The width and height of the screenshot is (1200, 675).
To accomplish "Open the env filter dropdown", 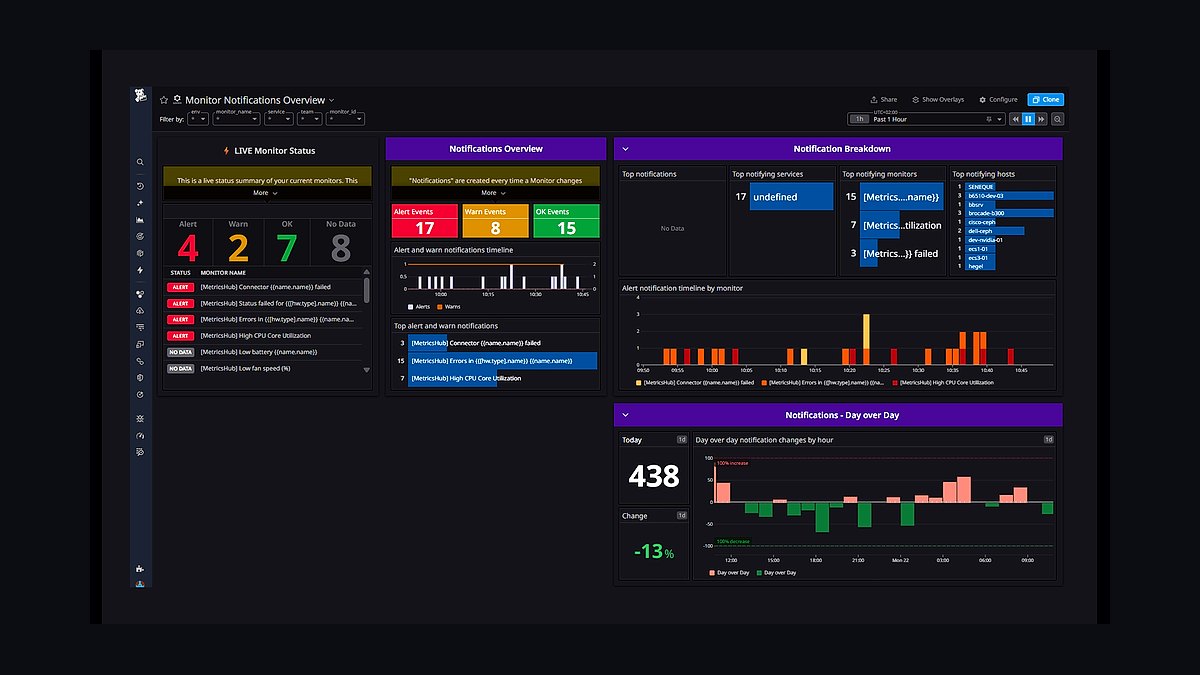I will (198, 118).
